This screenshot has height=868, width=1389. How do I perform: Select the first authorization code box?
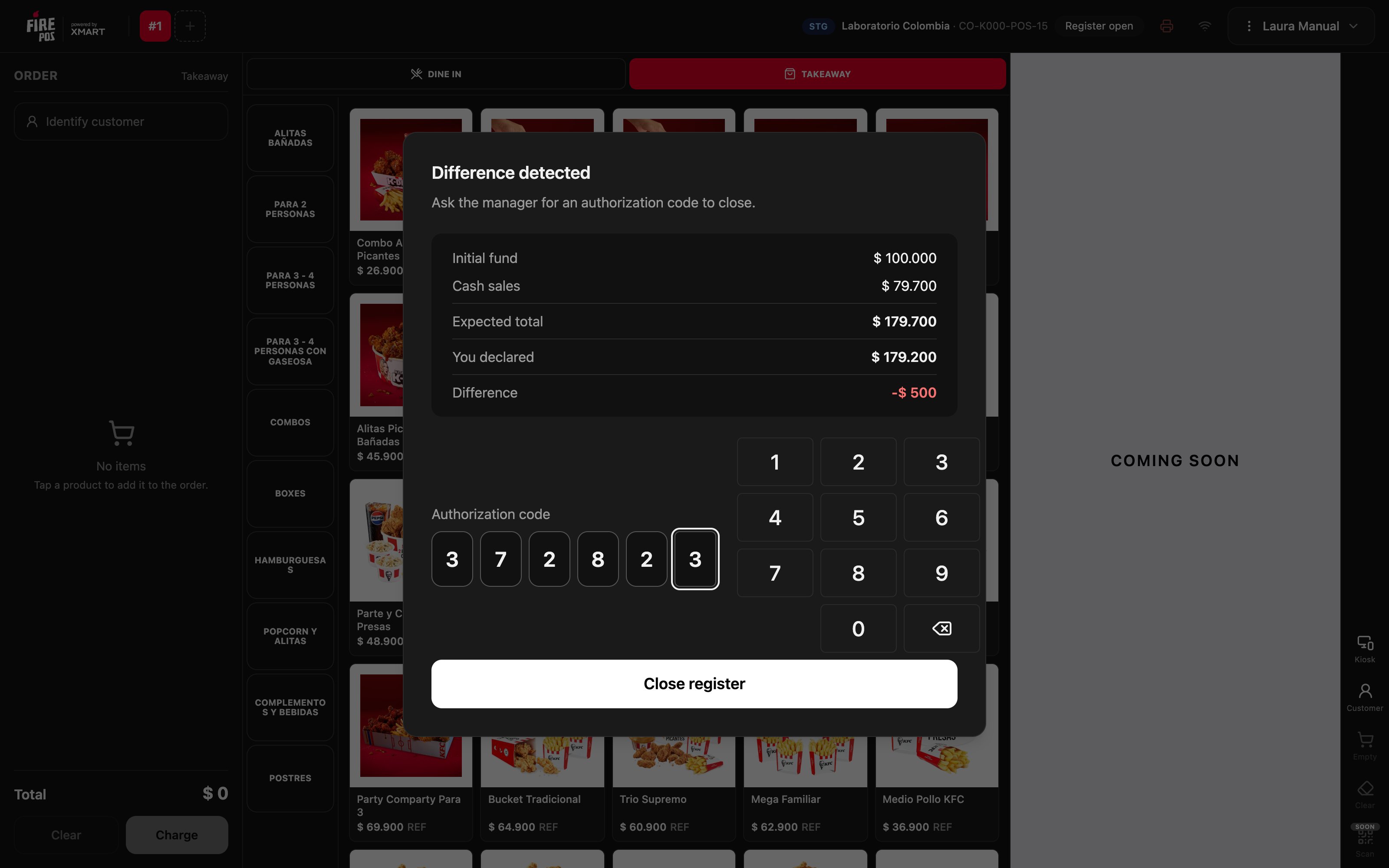point(452,559)
